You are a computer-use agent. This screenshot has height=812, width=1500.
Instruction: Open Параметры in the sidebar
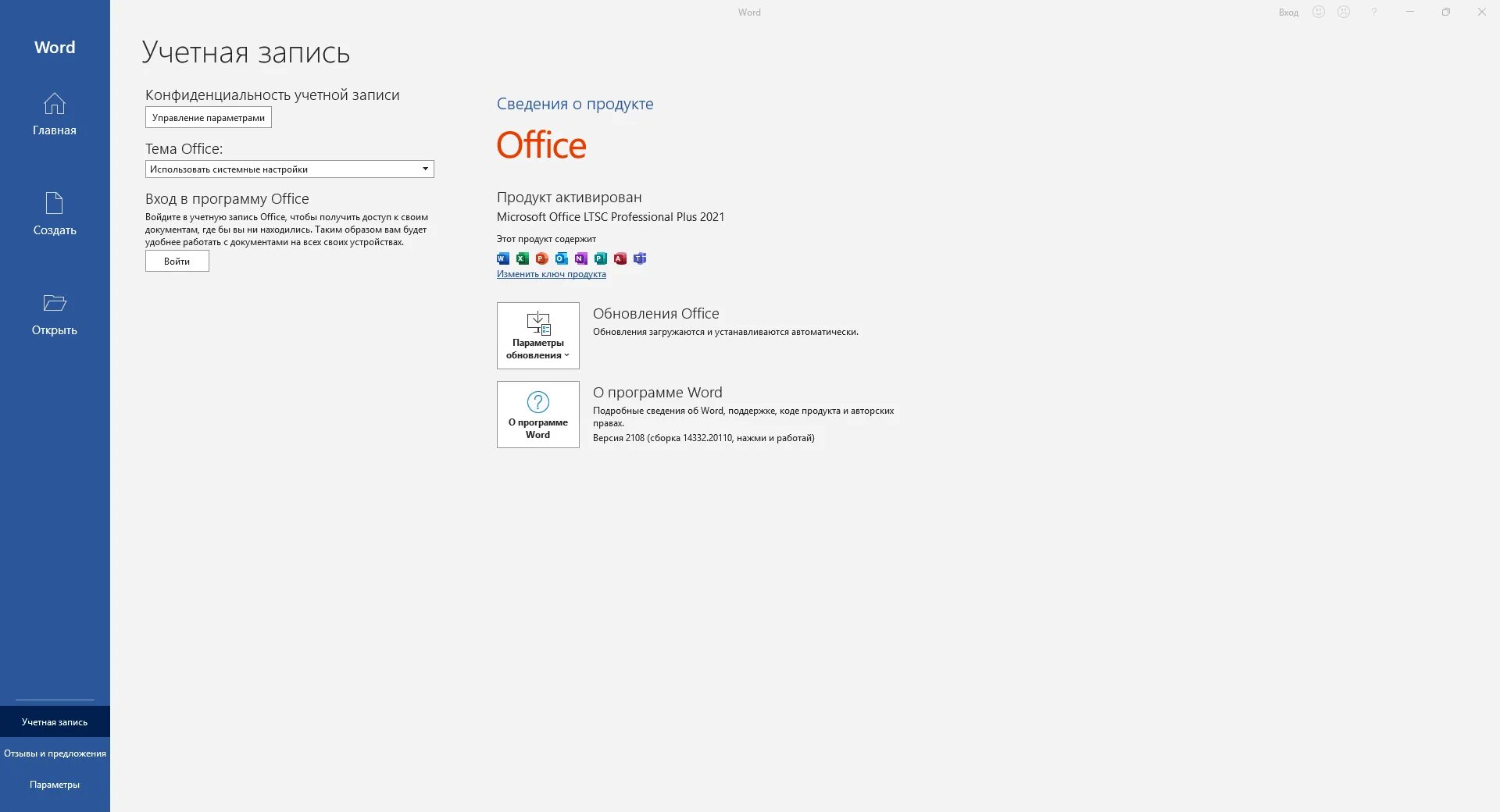click(x=55, y=785)
